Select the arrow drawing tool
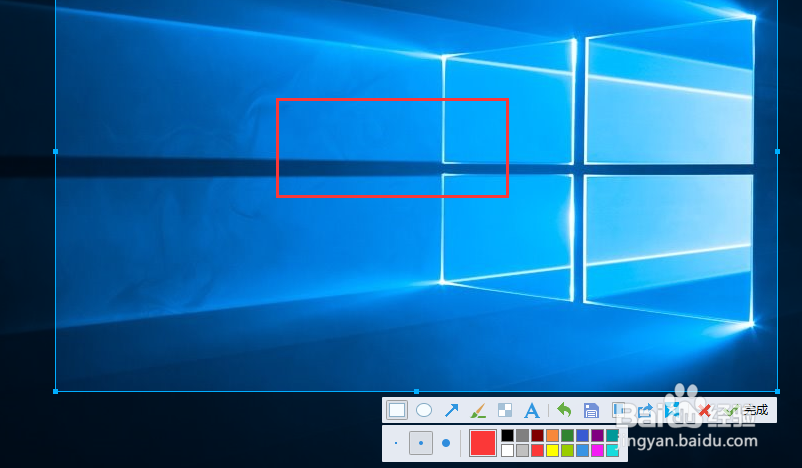This screenshot has height=468, width=802. tap(451, 410)
